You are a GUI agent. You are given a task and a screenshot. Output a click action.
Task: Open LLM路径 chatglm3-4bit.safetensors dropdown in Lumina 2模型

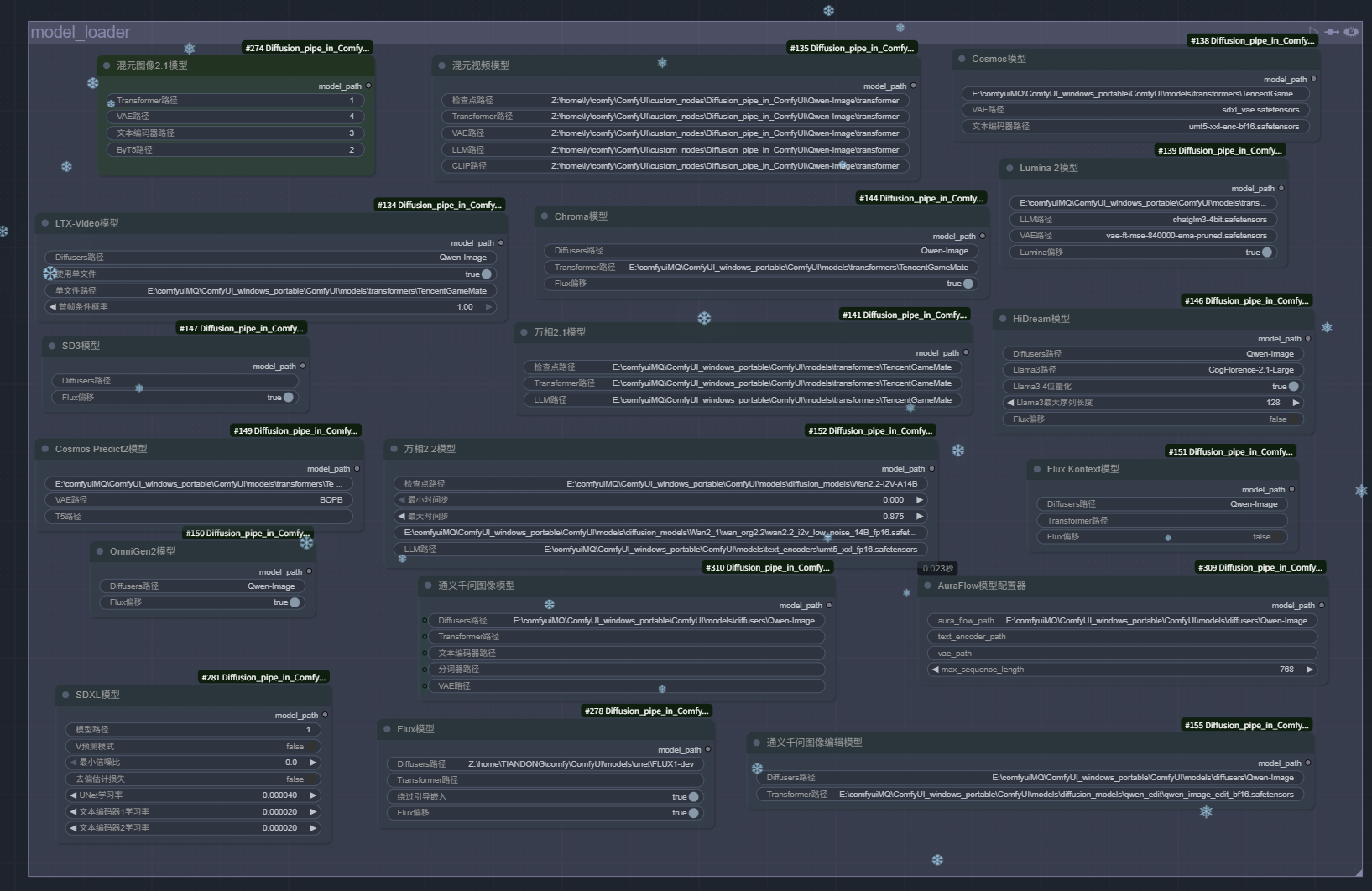tap(1144, 220)
